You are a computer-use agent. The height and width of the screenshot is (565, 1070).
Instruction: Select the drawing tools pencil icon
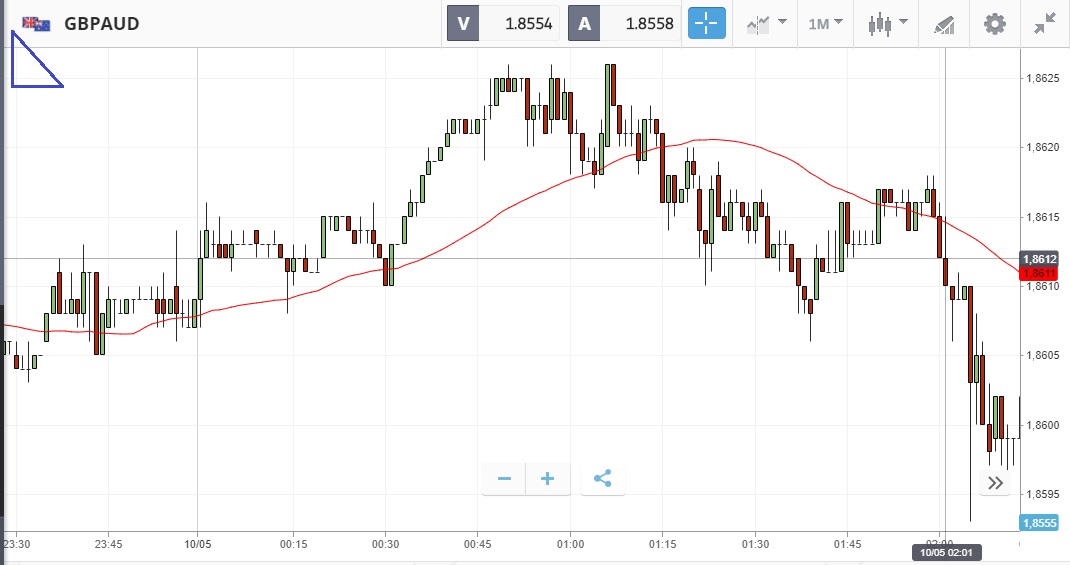coord(944,24)
